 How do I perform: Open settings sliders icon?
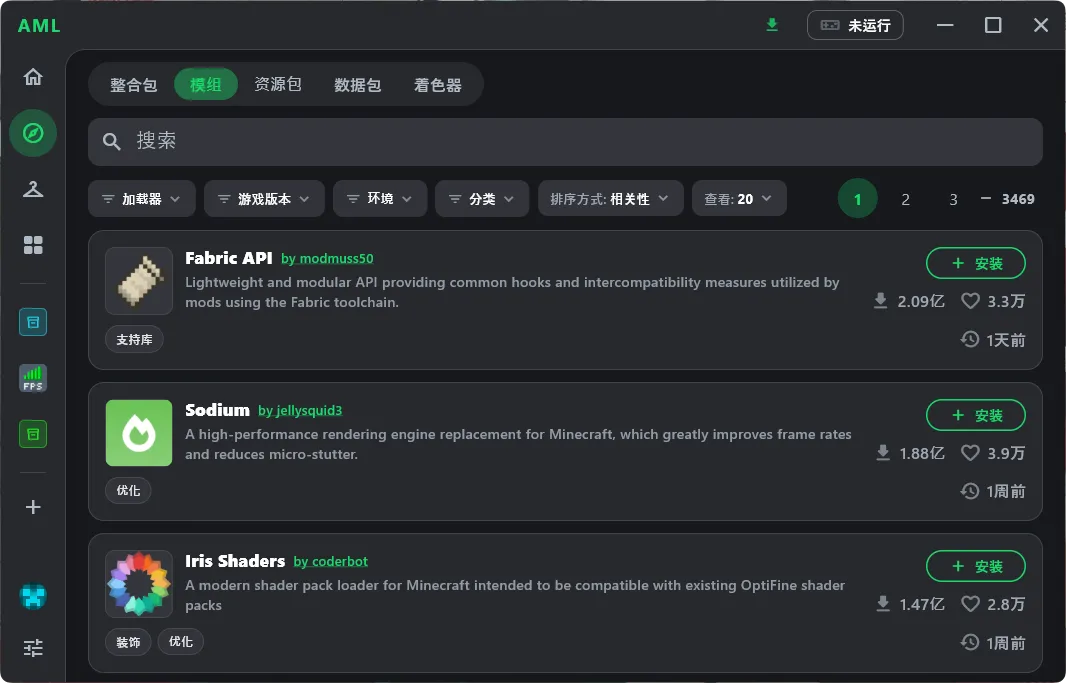click(x=33, y=648)
